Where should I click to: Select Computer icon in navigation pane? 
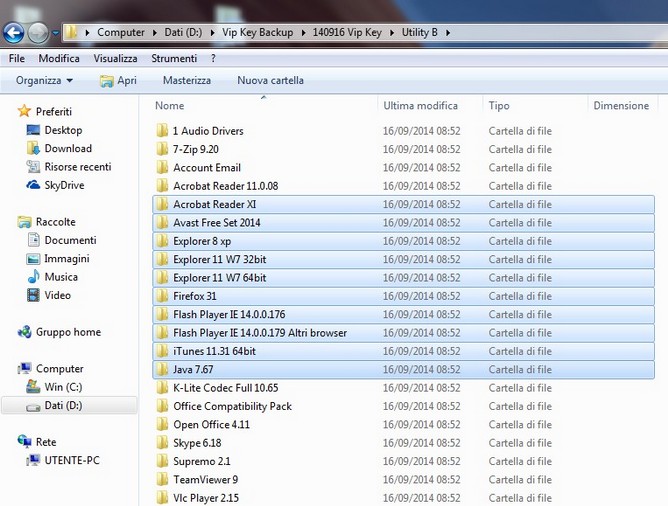[24, 368]
